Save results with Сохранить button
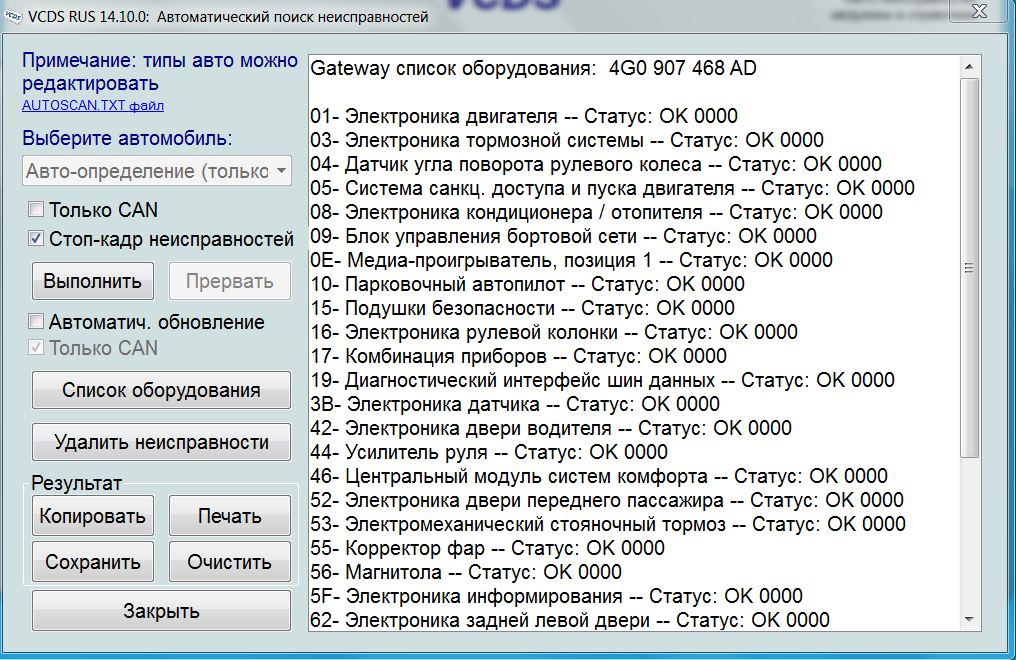Image resolution: width=1016 pixels, height=660 pixels. point(93,562)
